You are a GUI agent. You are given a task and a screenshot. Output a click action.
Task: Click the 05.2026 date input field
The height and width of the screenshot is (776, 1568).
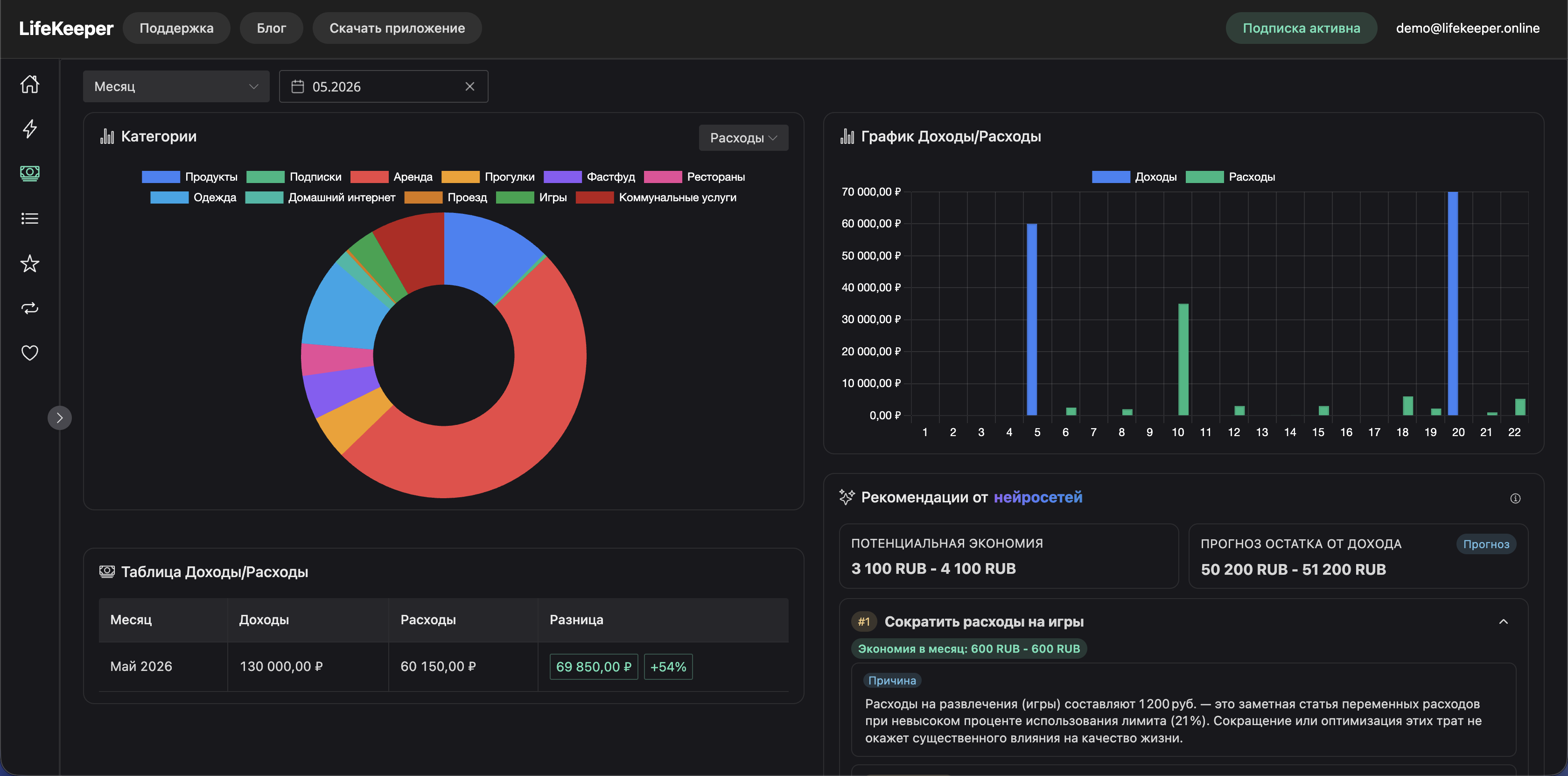pos(384,86)
